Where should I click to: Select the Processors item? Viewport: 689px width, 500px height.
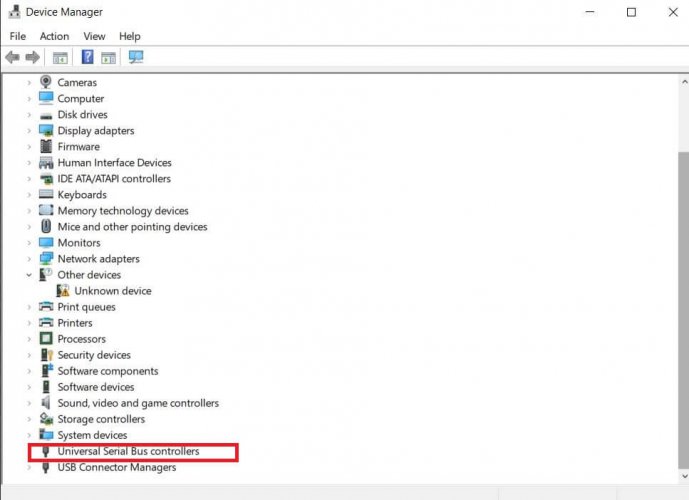82,339
